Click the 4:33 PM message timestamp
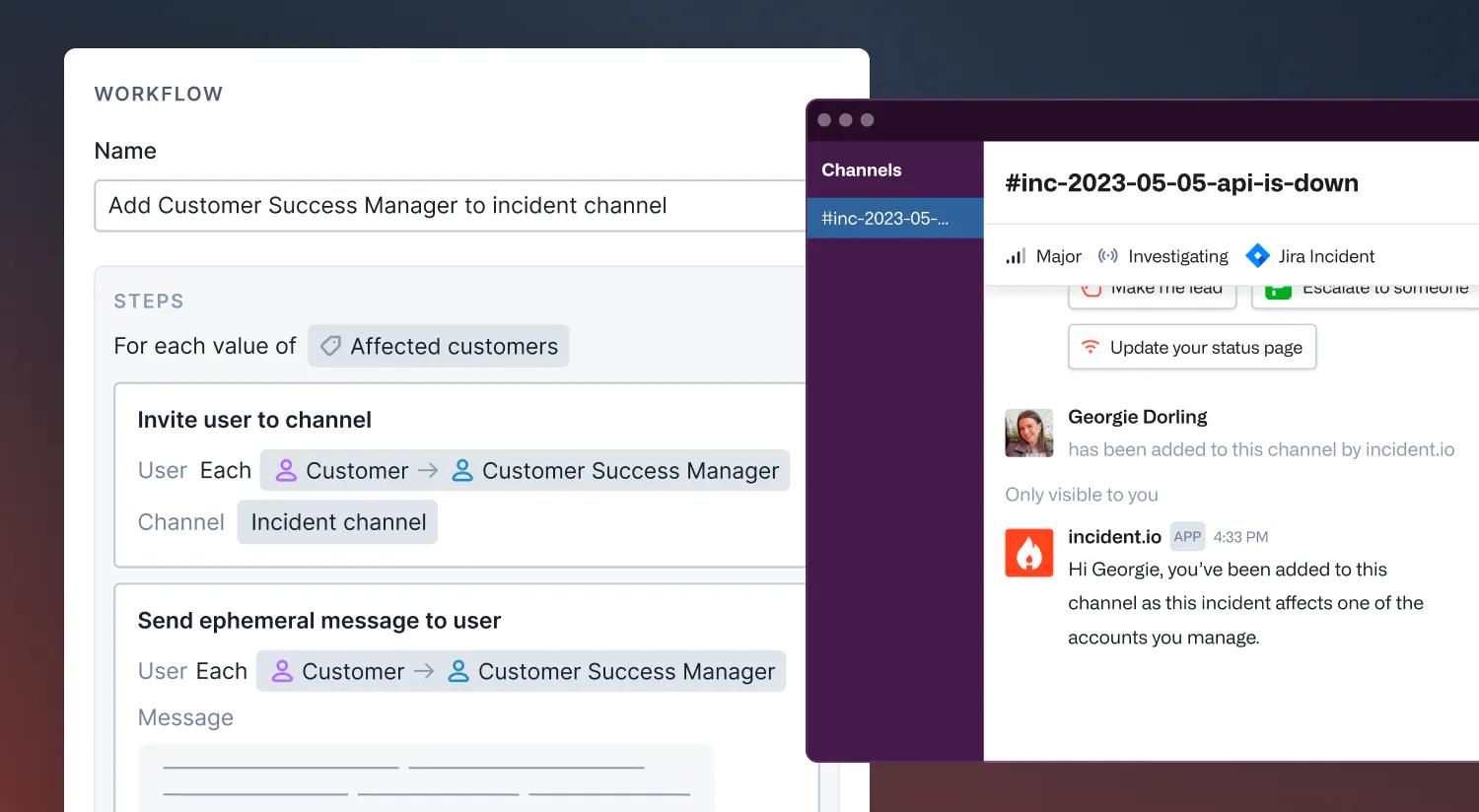 1240,536
